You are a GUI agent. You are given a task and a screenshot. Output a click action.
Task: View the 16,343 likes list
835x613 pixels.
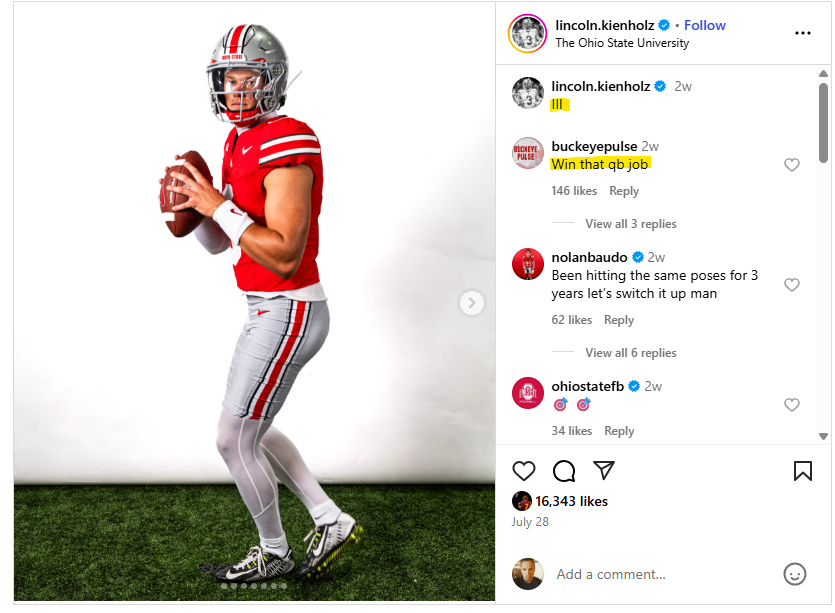click(571, 501)
